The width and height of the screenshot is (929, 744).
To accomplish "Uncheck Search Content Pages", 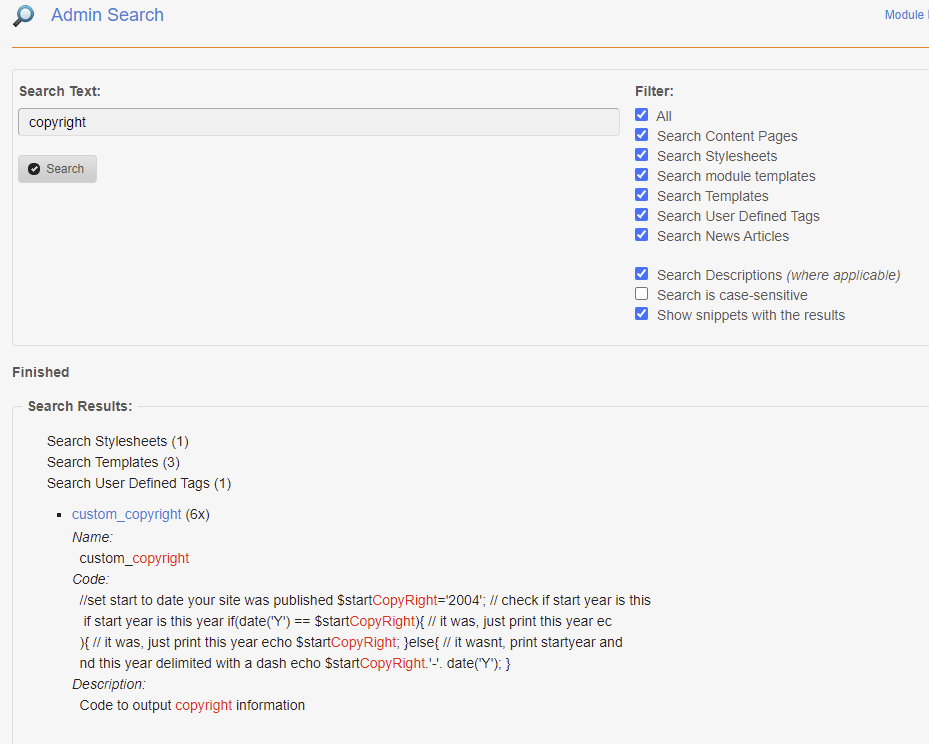I will [x=642, y=135].
